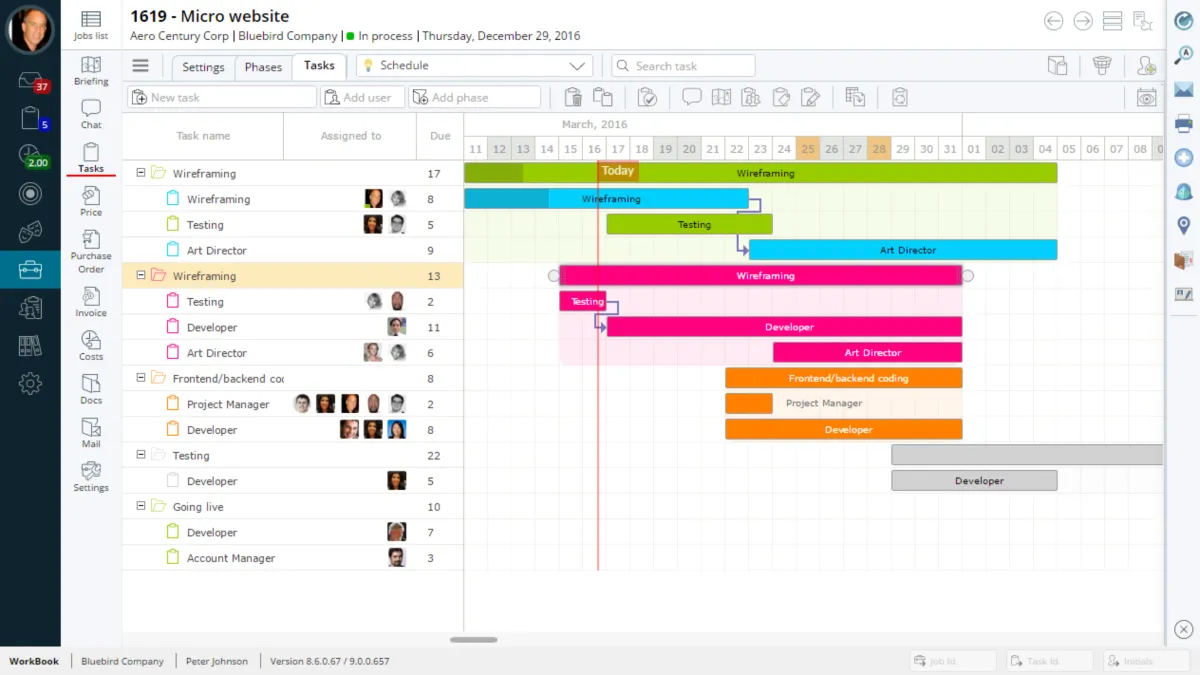Click the Today marker on the timeline
The width and height of the screenshot is (1200, 675).
click(x=618, y=171)
